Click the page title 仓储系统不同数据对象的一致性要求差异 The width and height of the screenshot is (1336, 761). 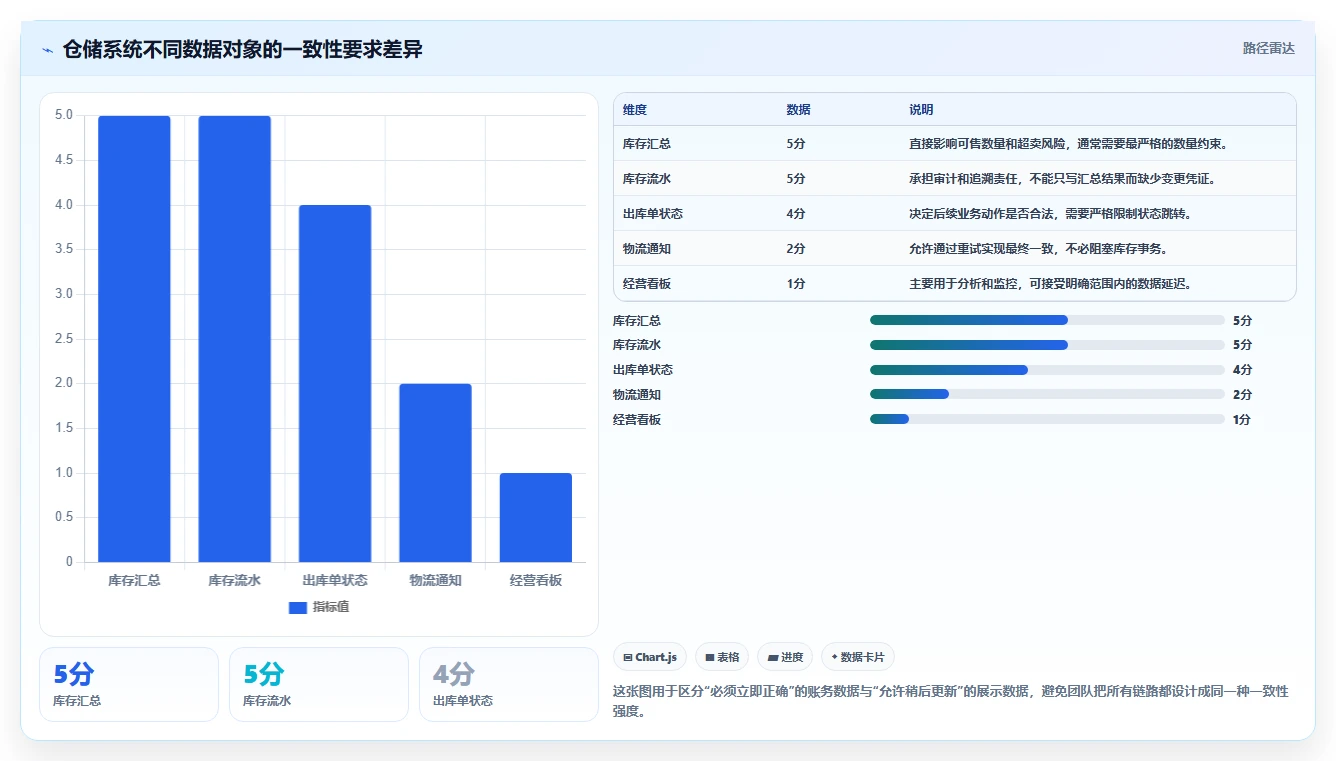pyautogui.click(x=242, y=49)
